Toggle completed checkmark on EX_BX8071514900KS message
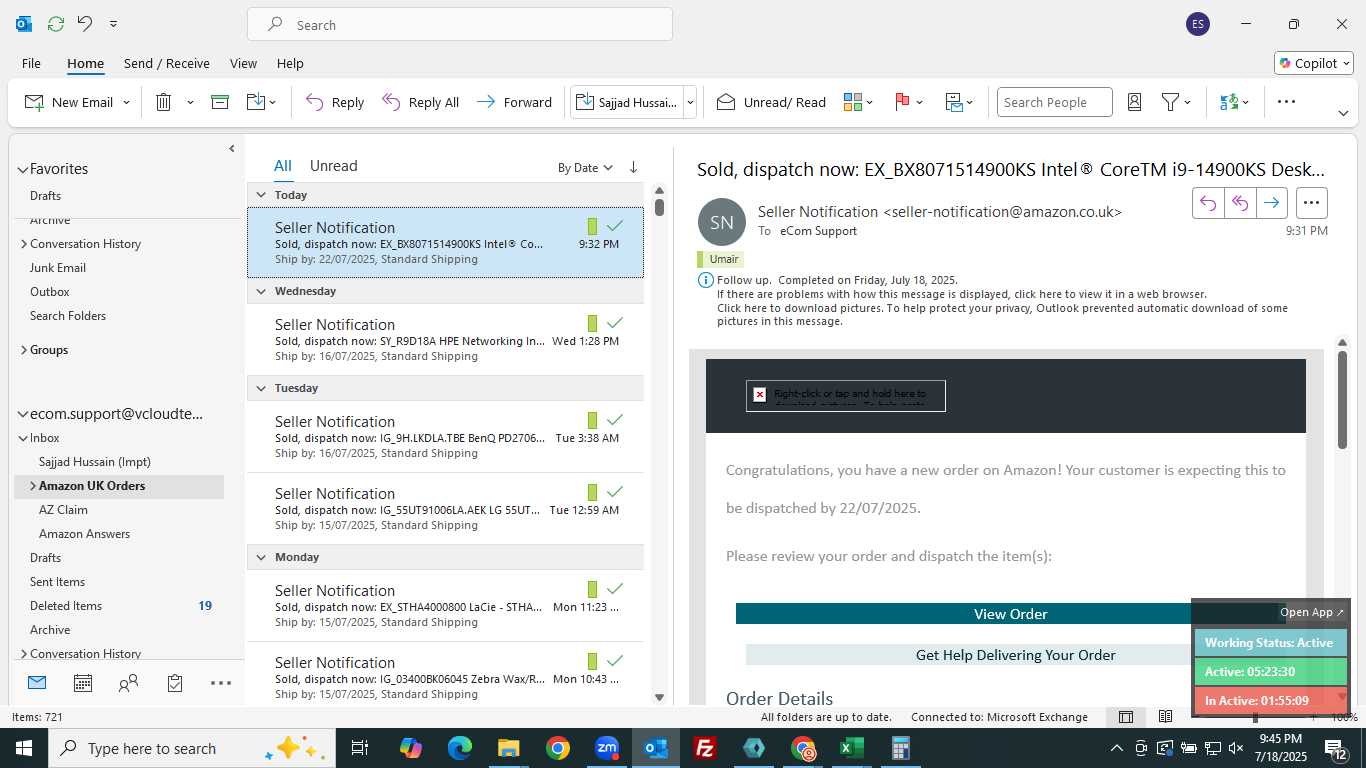The width and height of the screenshot is (1366, 768). click(615, 226)
